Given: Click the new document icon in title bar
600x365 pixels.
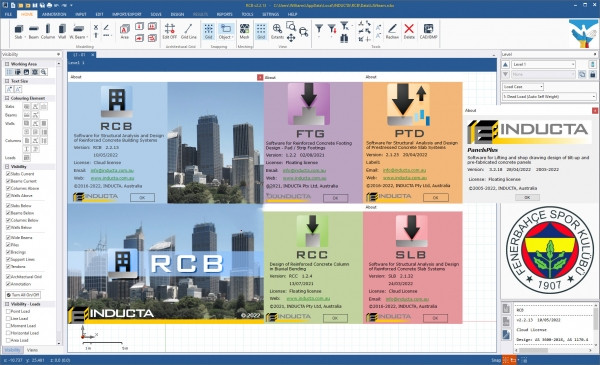Looking at the screenshot, I should (13, 5).
